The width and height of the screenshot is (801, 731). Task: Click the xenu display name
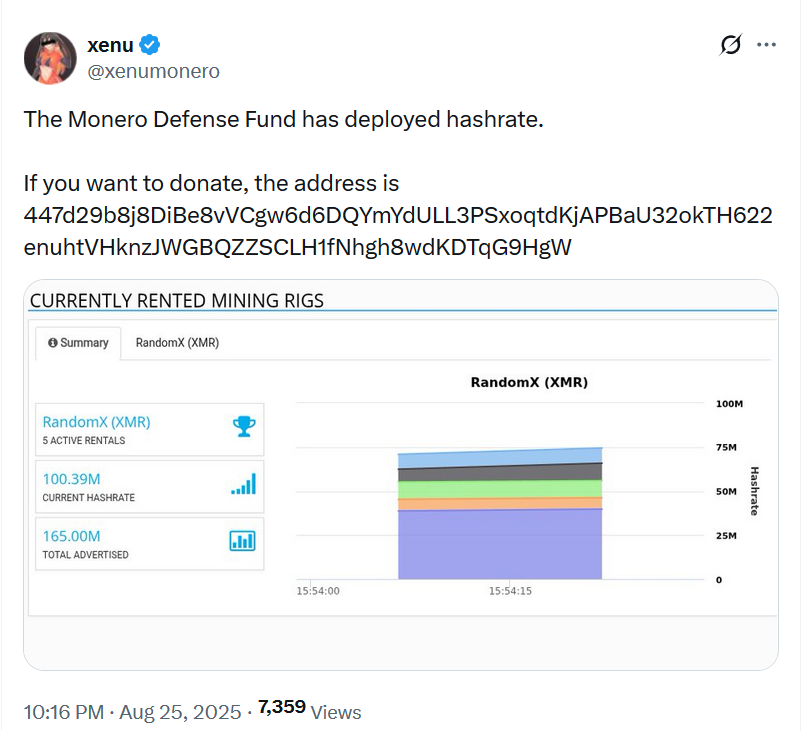coord(110,45)
